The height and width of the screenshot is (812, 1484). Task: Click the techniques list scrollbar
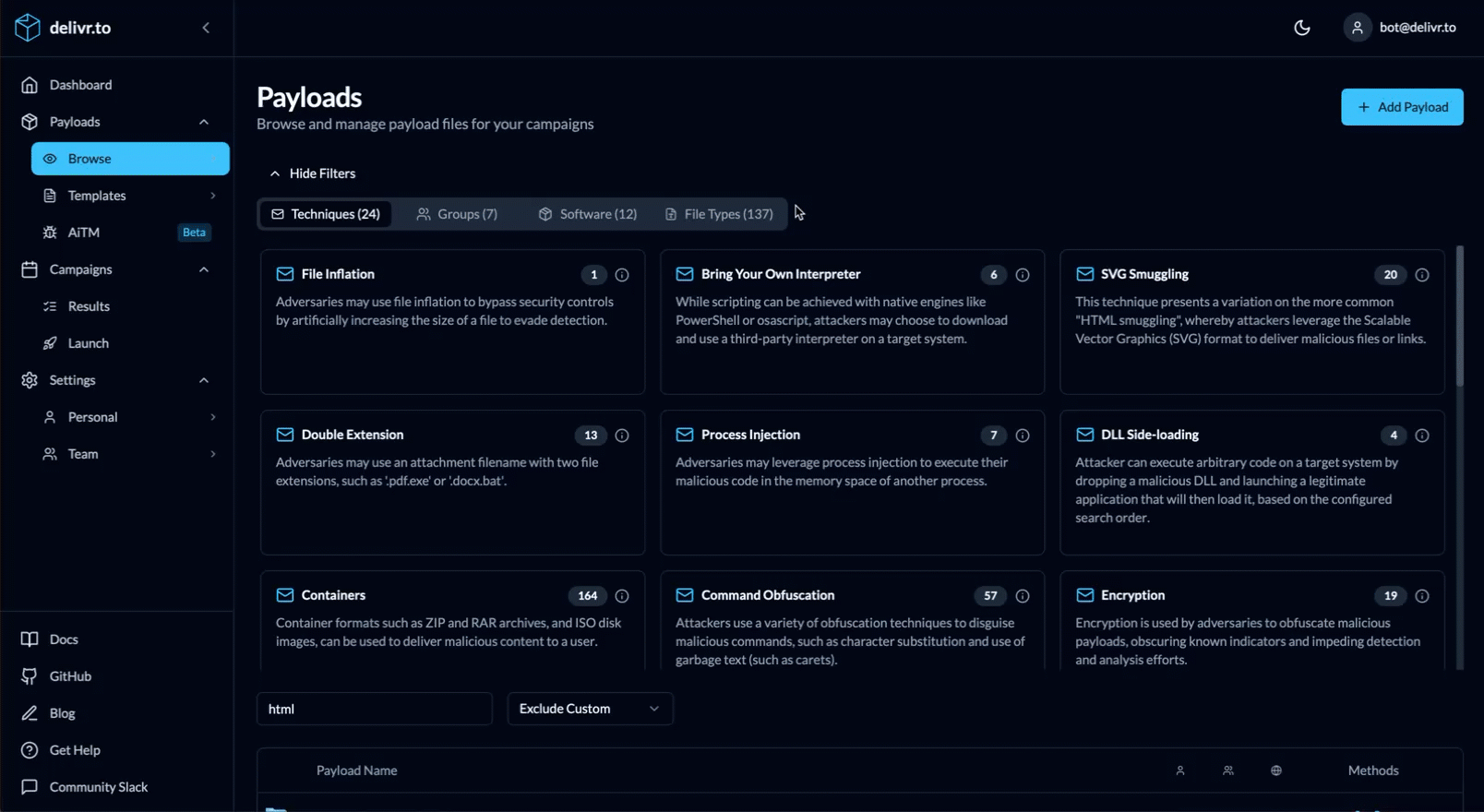[1459, 316]
